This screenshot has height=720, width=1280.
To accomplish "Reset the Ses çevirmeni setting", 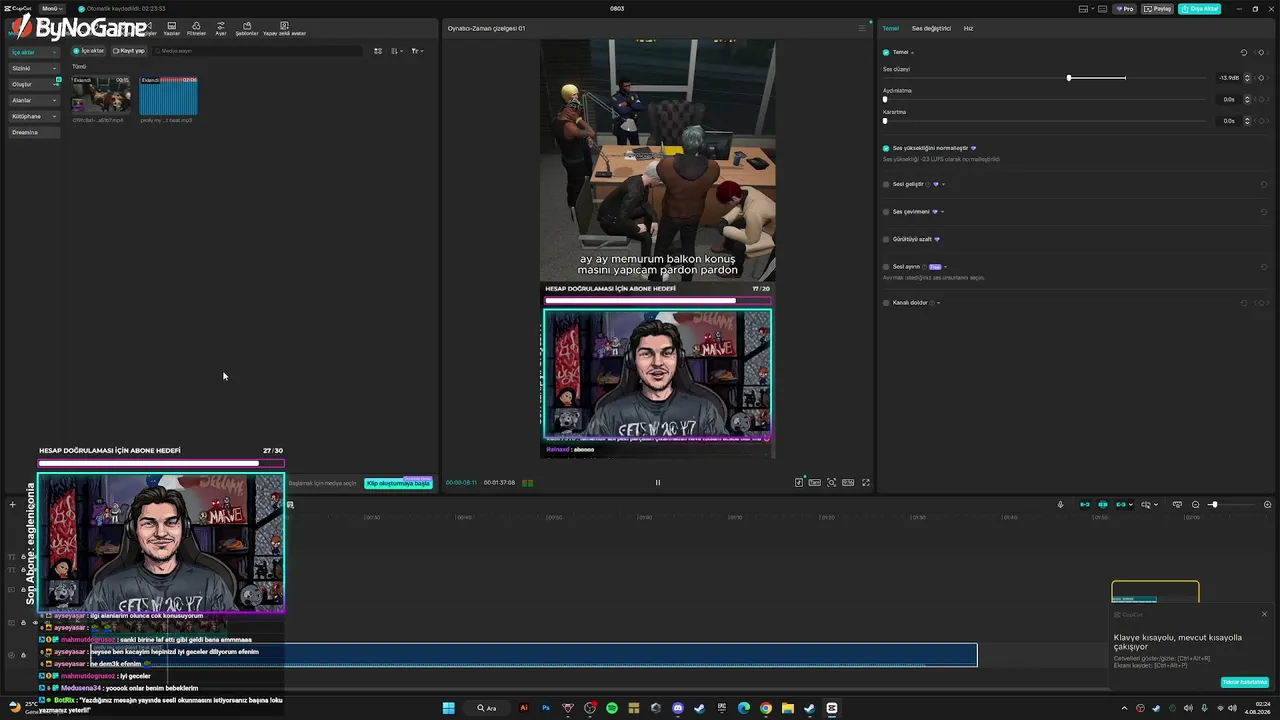I will [x=1264, y=212].
